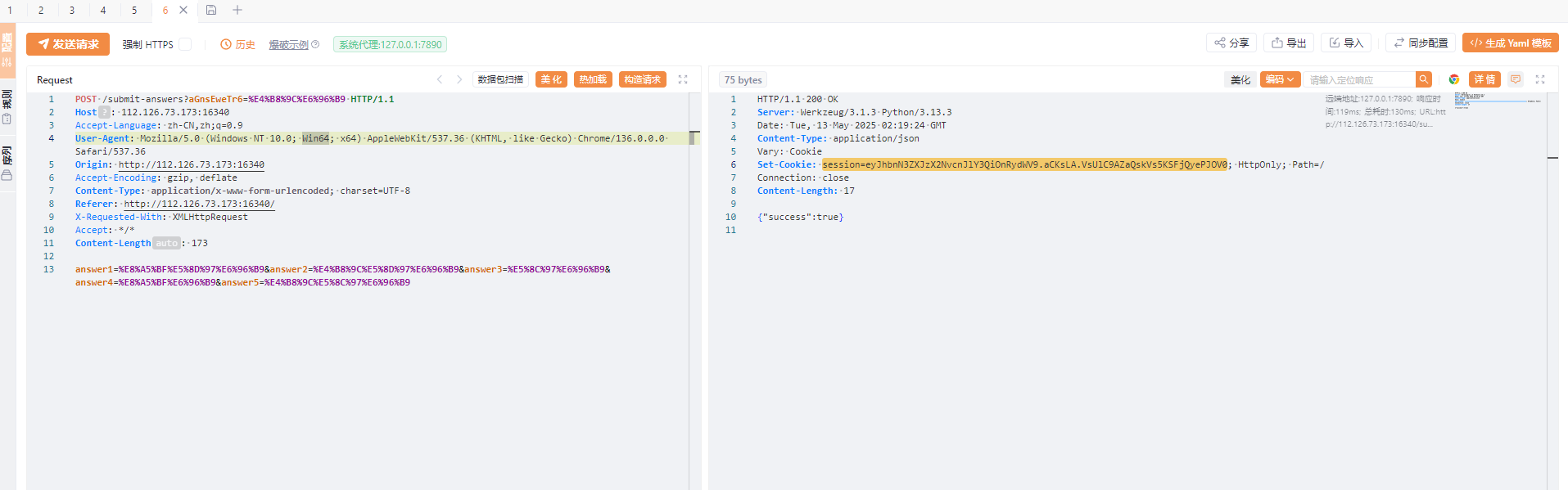
Task: Click the tag next to Host header
Action: tap(104, 112)
